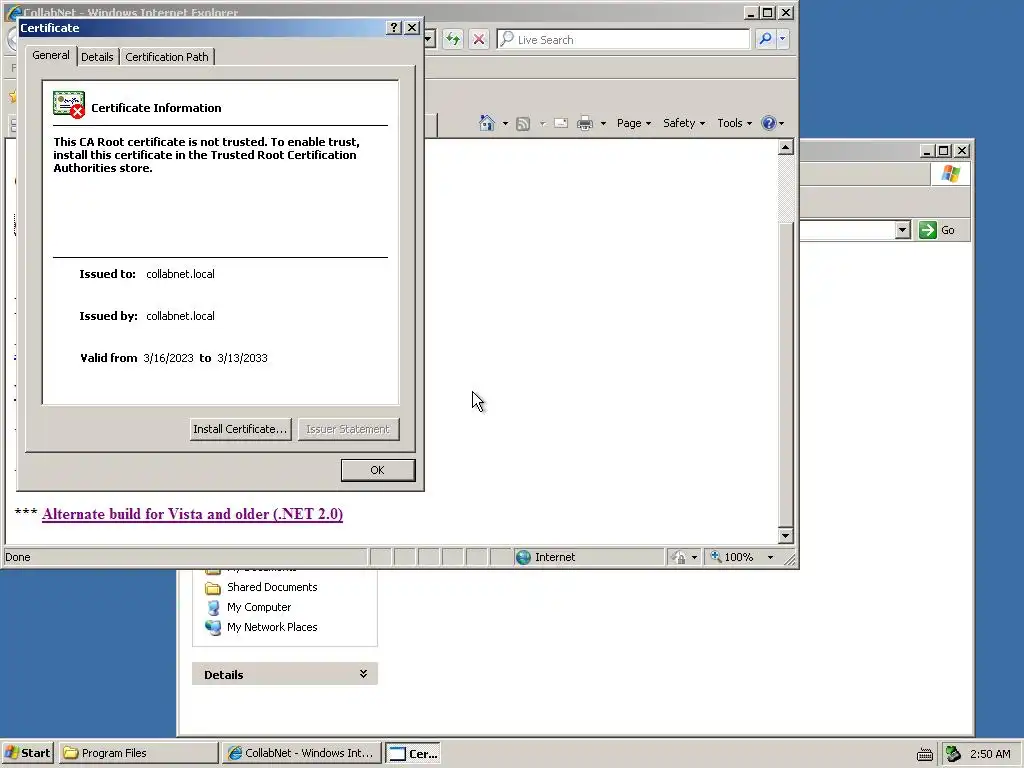Screen dimensions: 1024x768
Task: Open the 100% zoom level dropdown
Action: (771, 557)
